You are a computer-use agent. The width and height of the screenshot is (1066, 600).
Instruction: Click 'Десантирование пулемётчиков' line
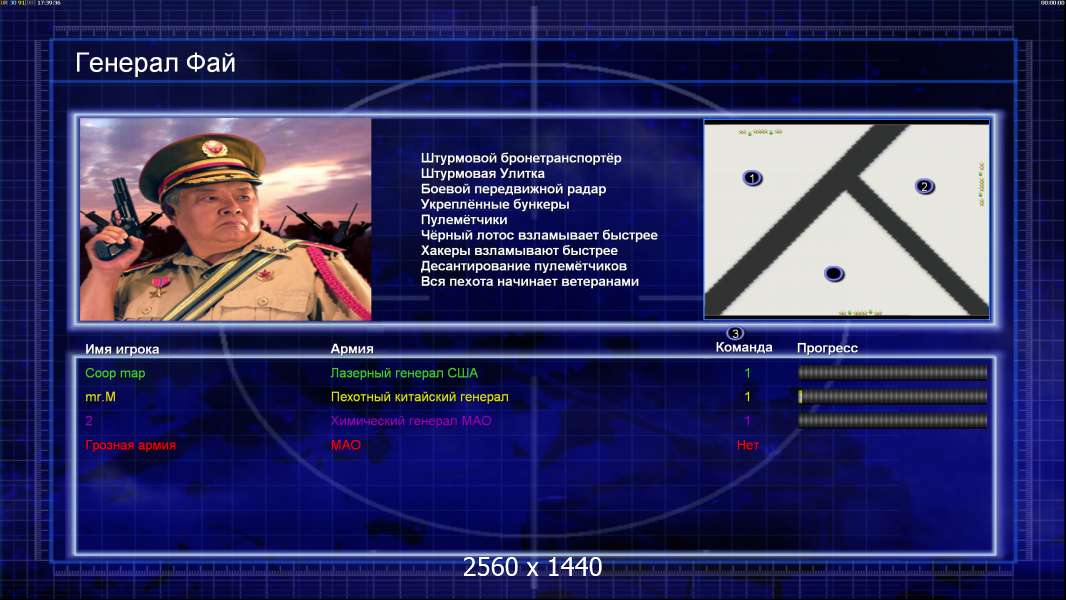pyautogui.click(x=523, y=266)
